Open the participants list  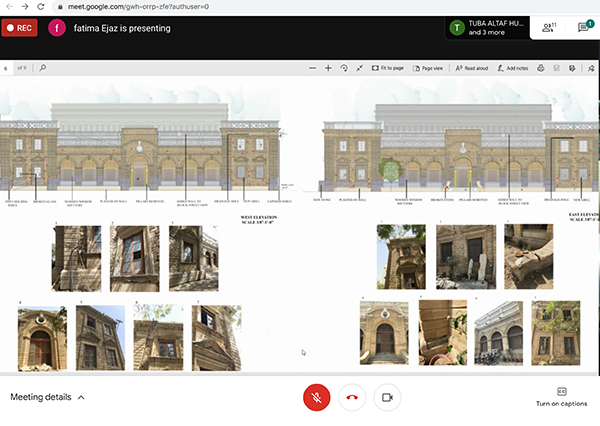tap(547, 28)
